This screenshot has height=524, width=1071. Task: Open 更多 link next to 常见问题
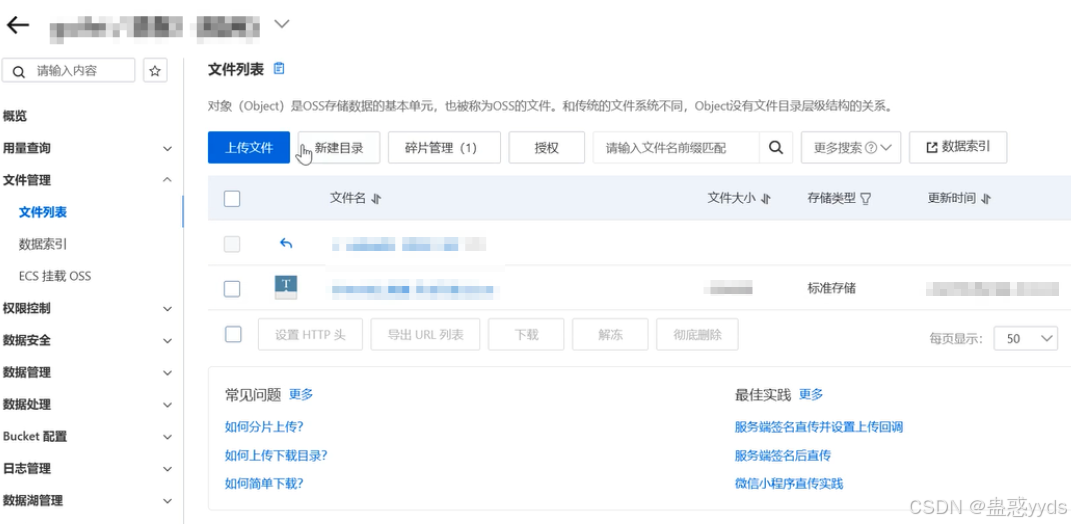pyautogui.click(x=301, y=394)
